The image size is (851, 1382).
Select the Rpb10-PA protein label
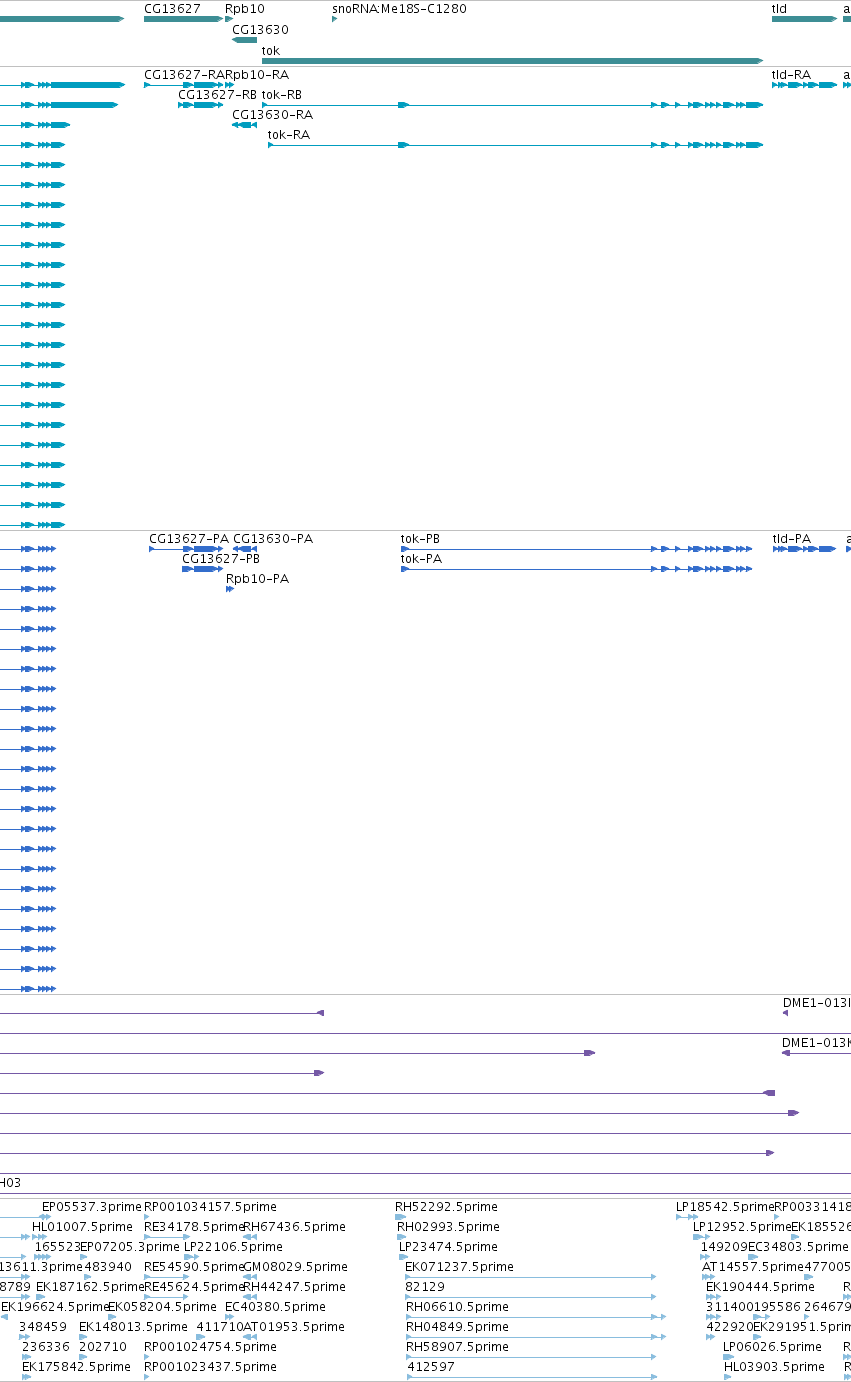pyautogui.click(x=257, y=579)
